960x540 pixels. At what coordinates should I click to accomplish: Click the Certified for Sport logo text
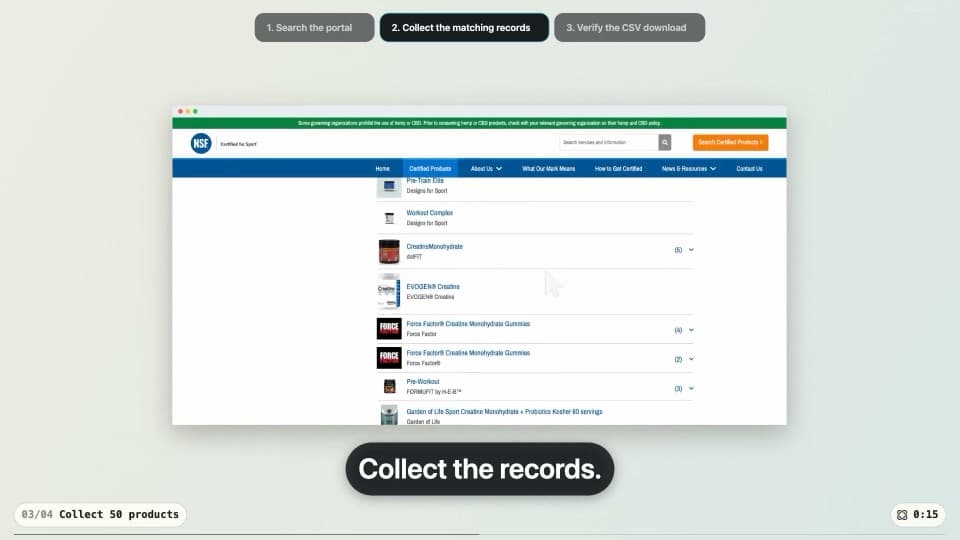tap(239, 144)
